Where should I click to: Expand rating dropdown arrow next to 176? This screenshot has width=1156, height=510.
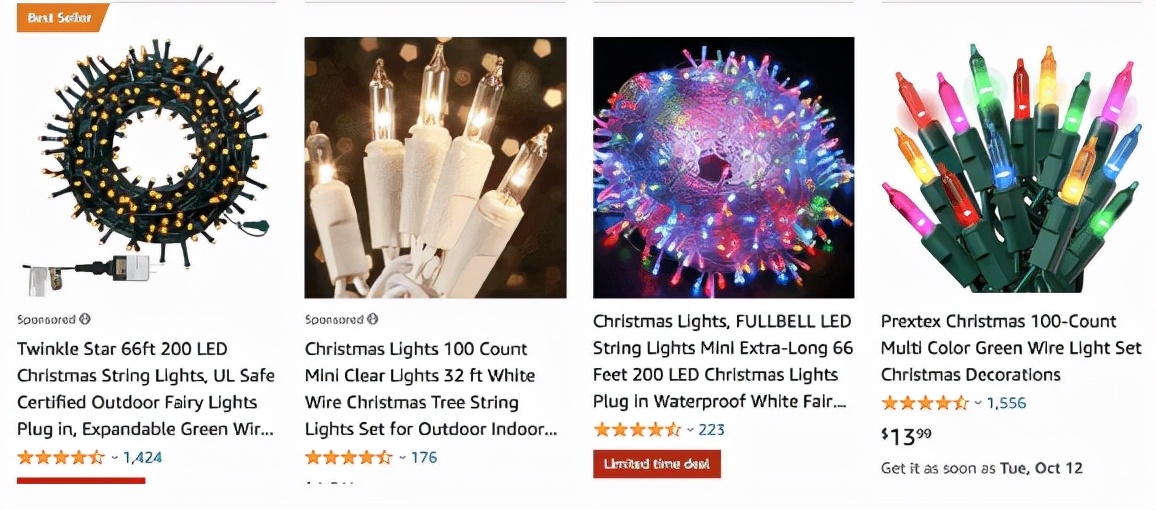tap(402, 458)
